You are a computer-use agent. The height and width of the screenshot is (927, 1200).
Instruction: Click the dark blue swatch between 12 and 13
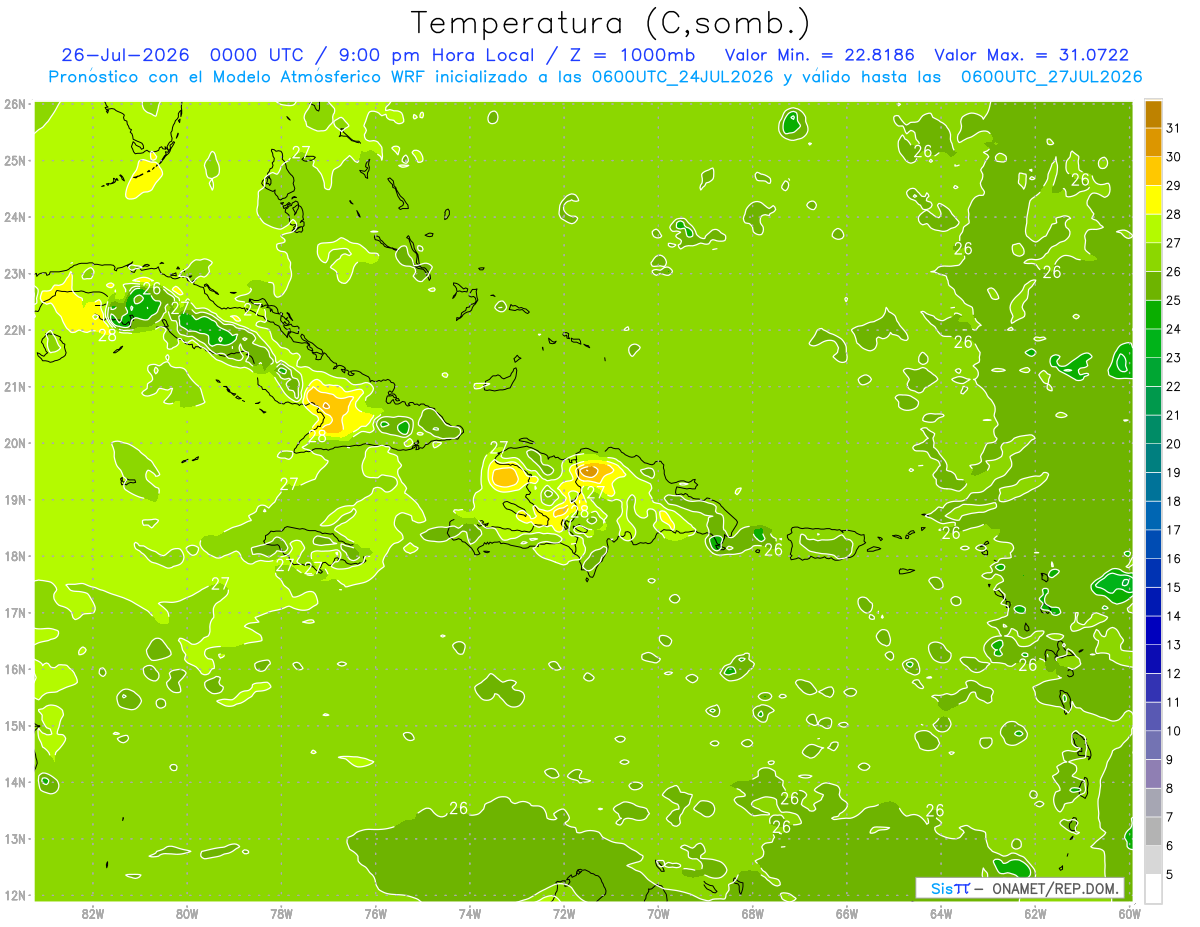pos(1153,658)
